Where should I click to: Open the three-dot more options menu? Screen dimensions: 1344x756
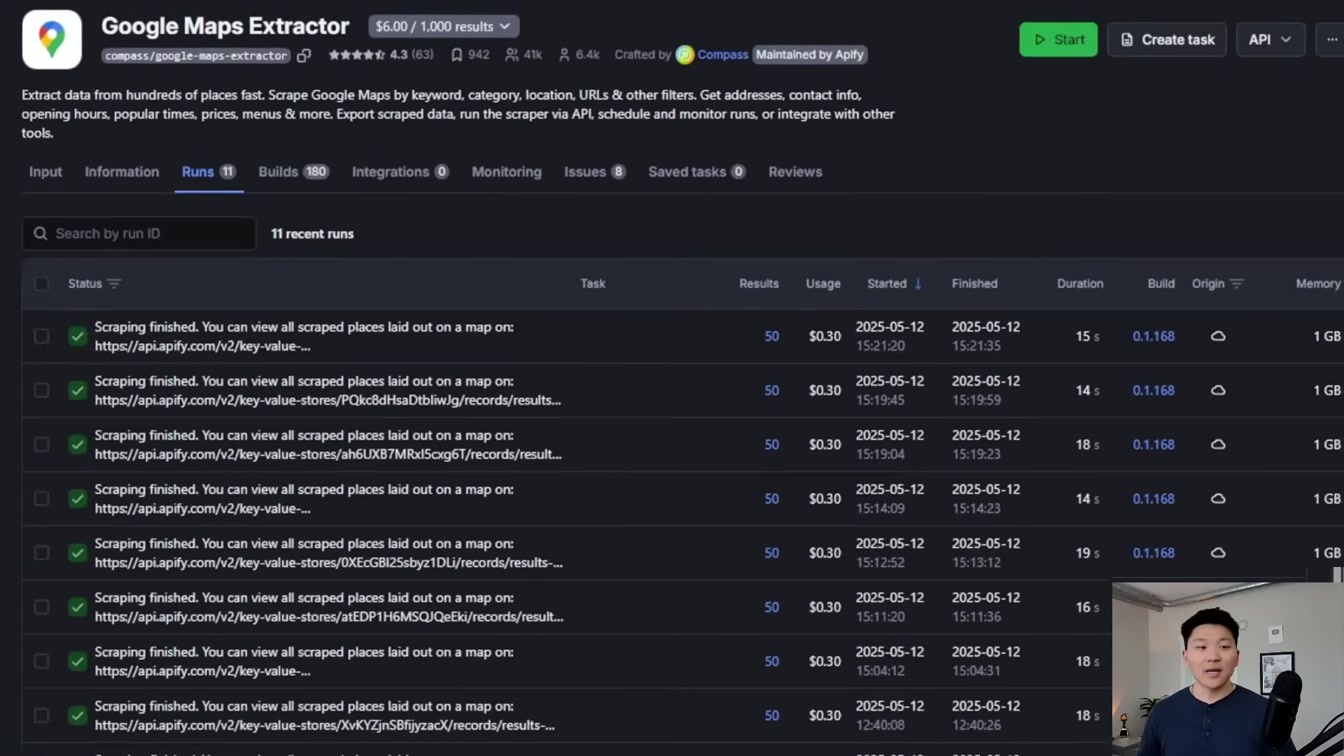pyautogui.click(x=1331, y=40)
